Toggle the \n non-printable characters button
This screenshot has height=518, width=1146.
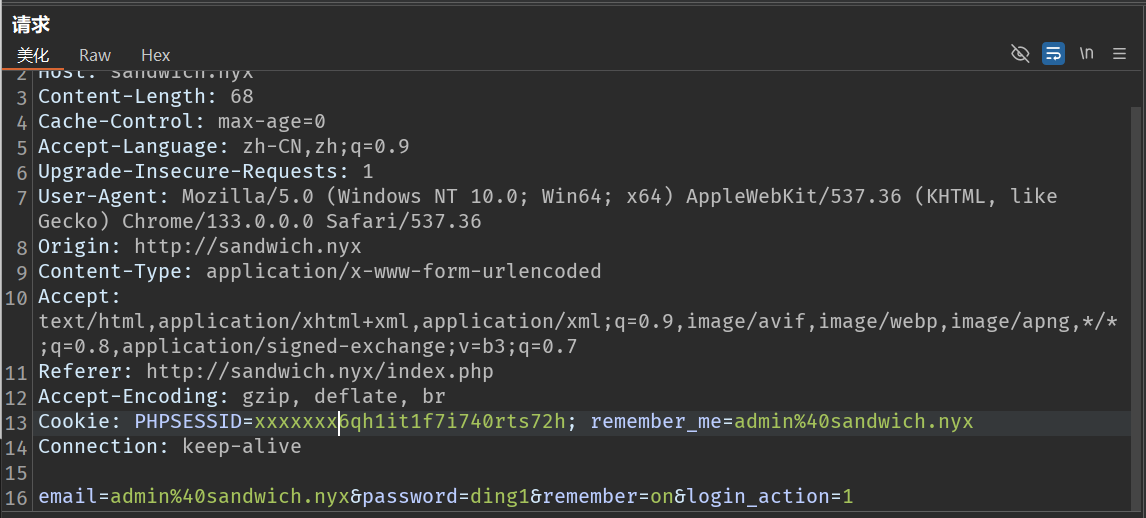click(x=1086, y=54)
